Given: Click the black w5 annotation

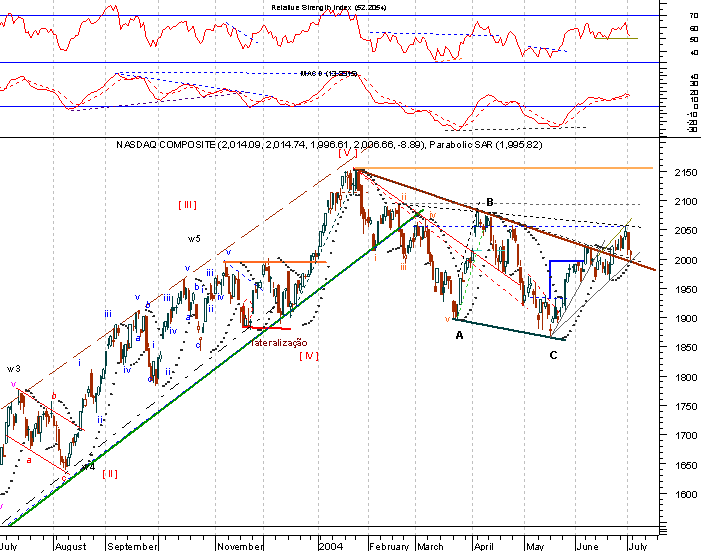Looking at the screenshot, I should [194, 239].
